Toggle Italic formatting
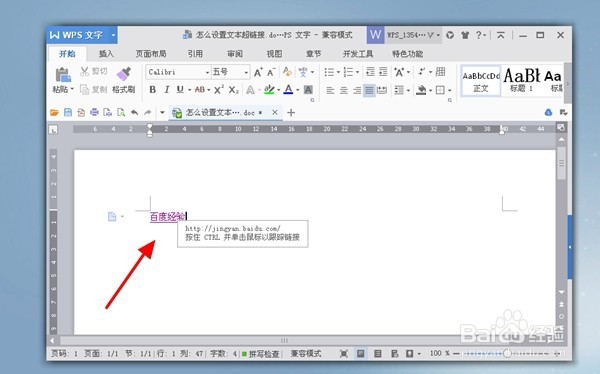The height and width of the screenshot is (374, 600). point(166,90)
